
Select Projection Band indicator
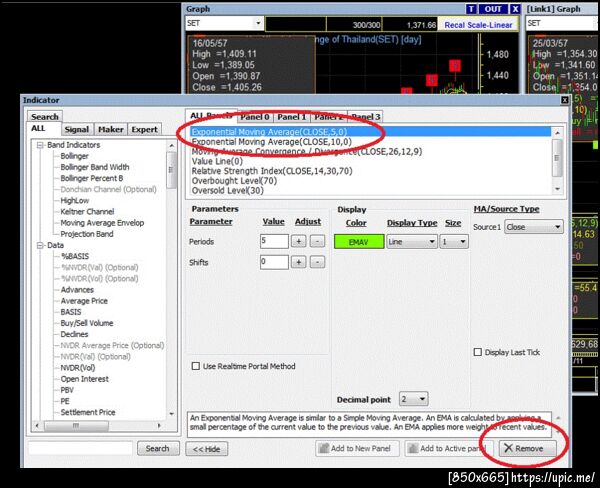pos(86,234)
